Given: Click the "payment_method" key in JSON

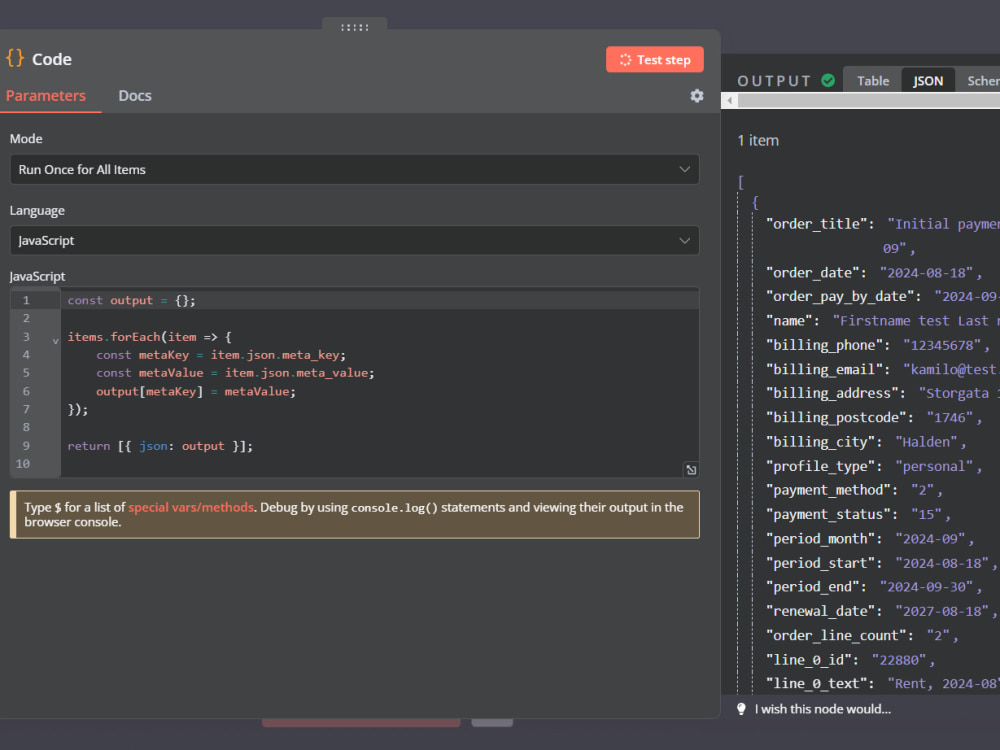Looking at the screenshot, I should 832,490.
